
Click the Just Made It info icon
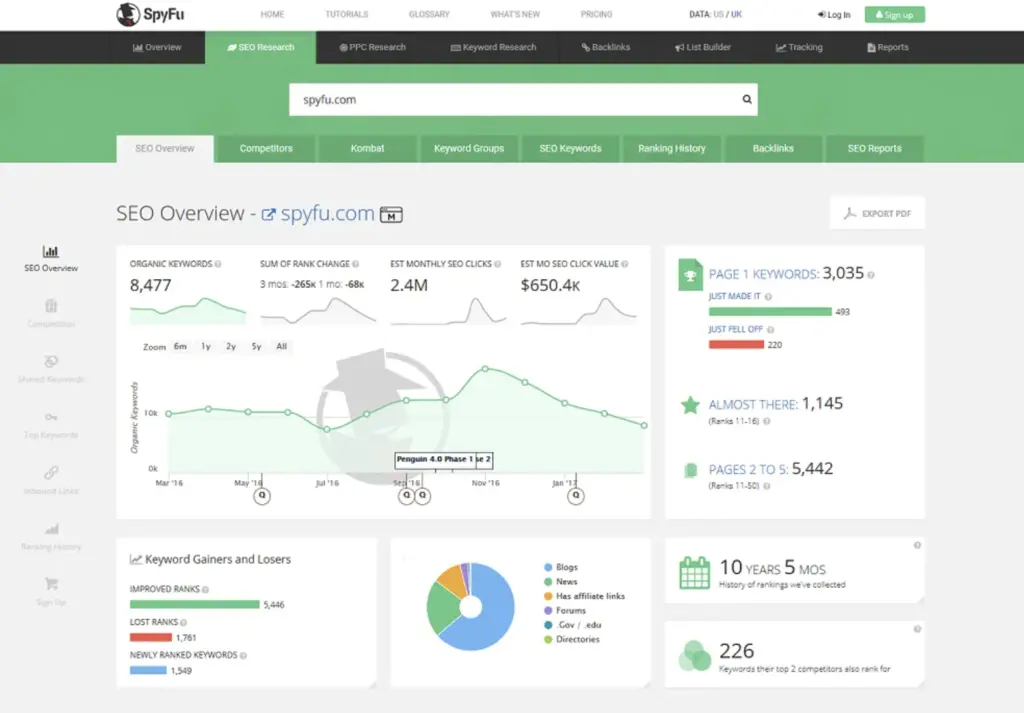(769, 296)
